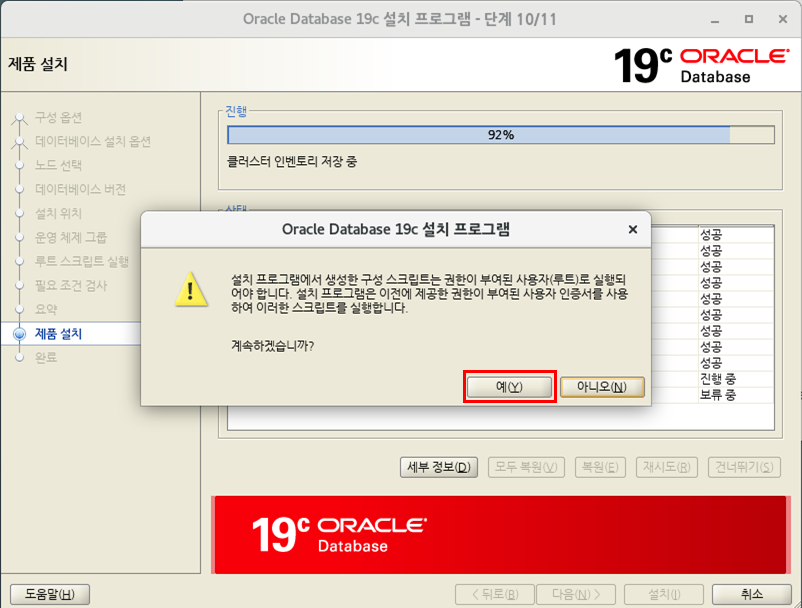The image size is (802, 608).
Task: Maximize the installer window
Action: 749,19
